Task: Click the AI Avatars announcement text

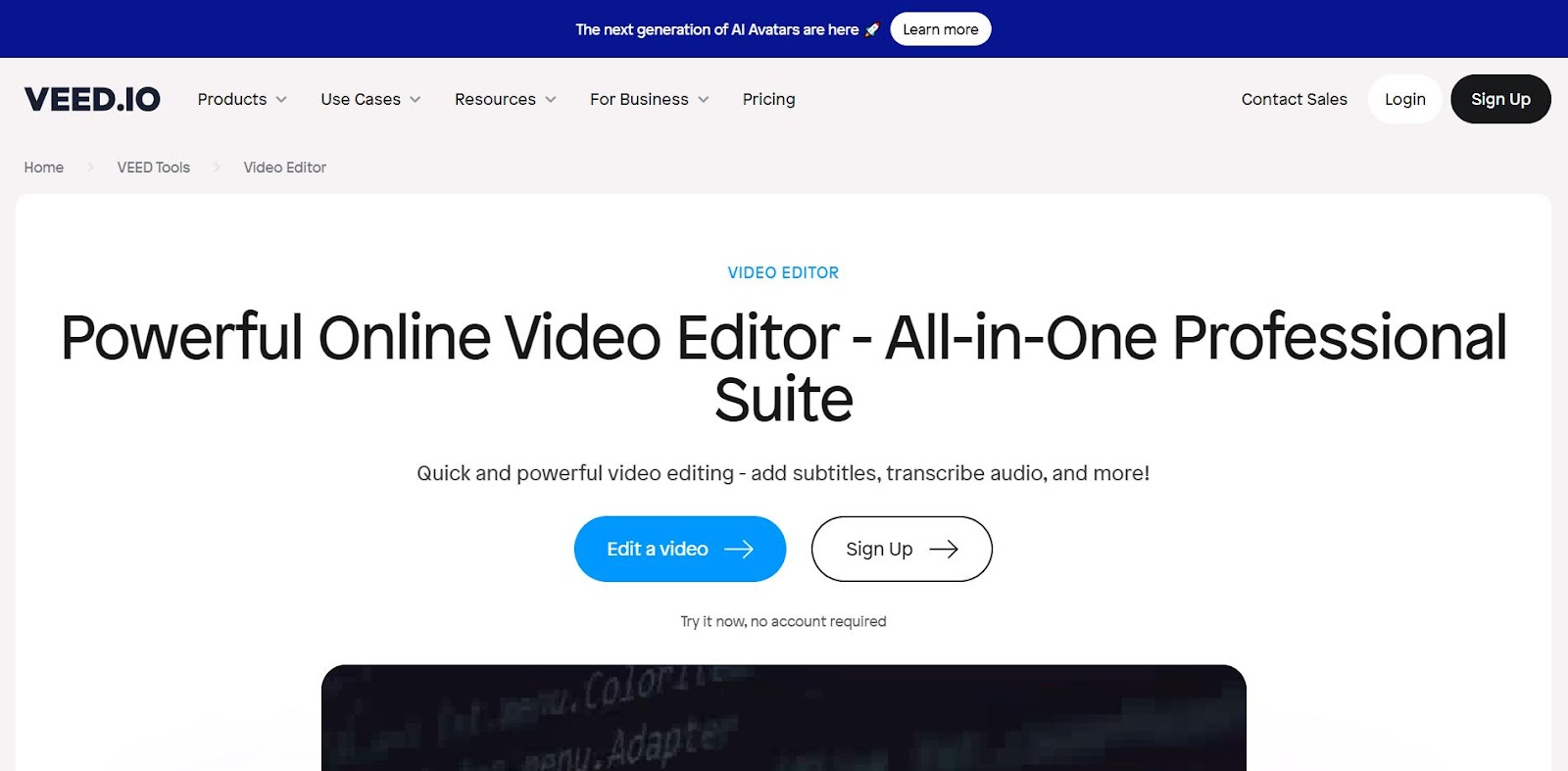Action: tap(717, 29)
